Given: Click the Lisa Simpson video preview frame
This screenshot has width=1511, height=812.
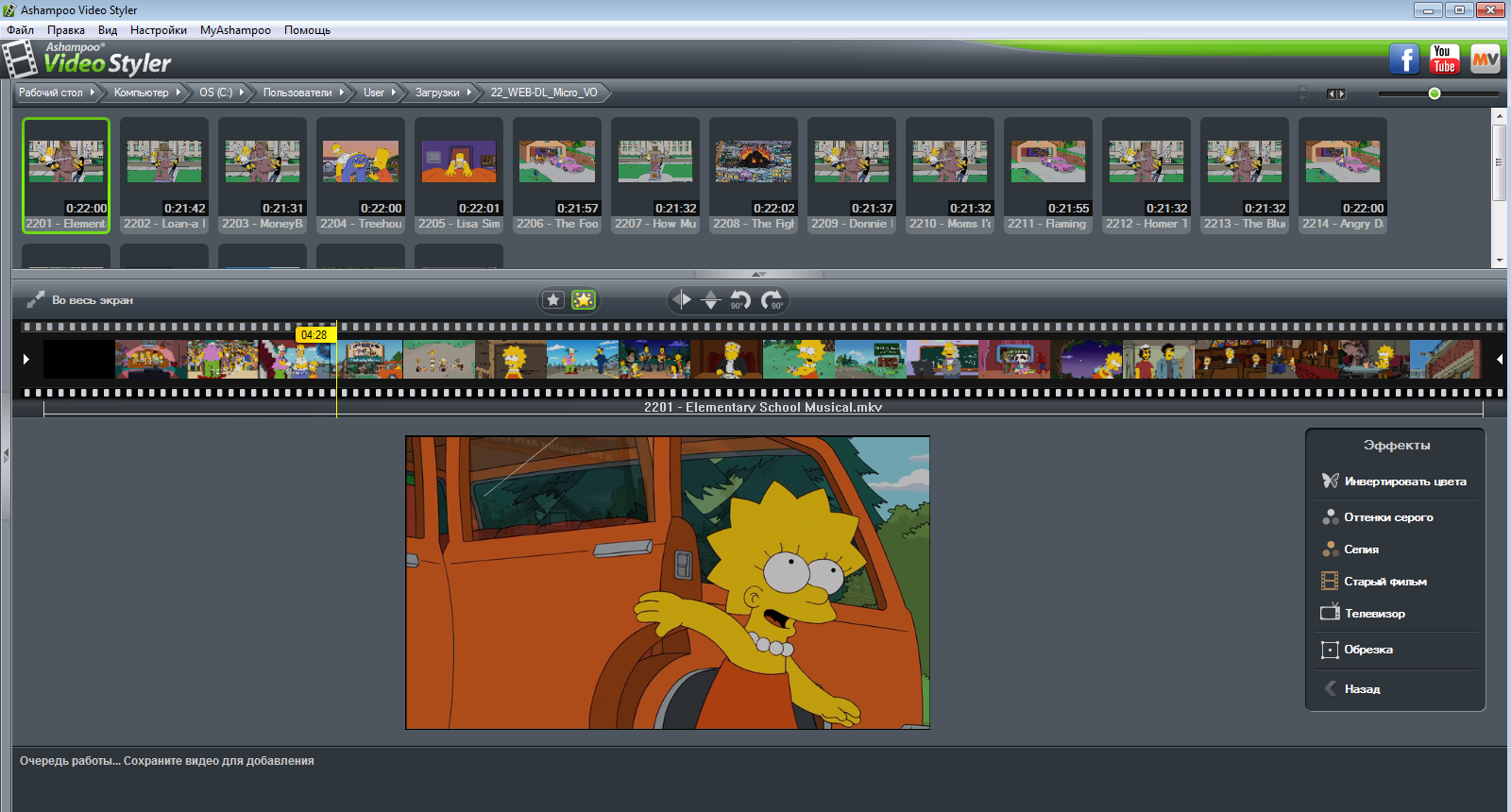Looking at the screenshot, I should pos(668,583).
